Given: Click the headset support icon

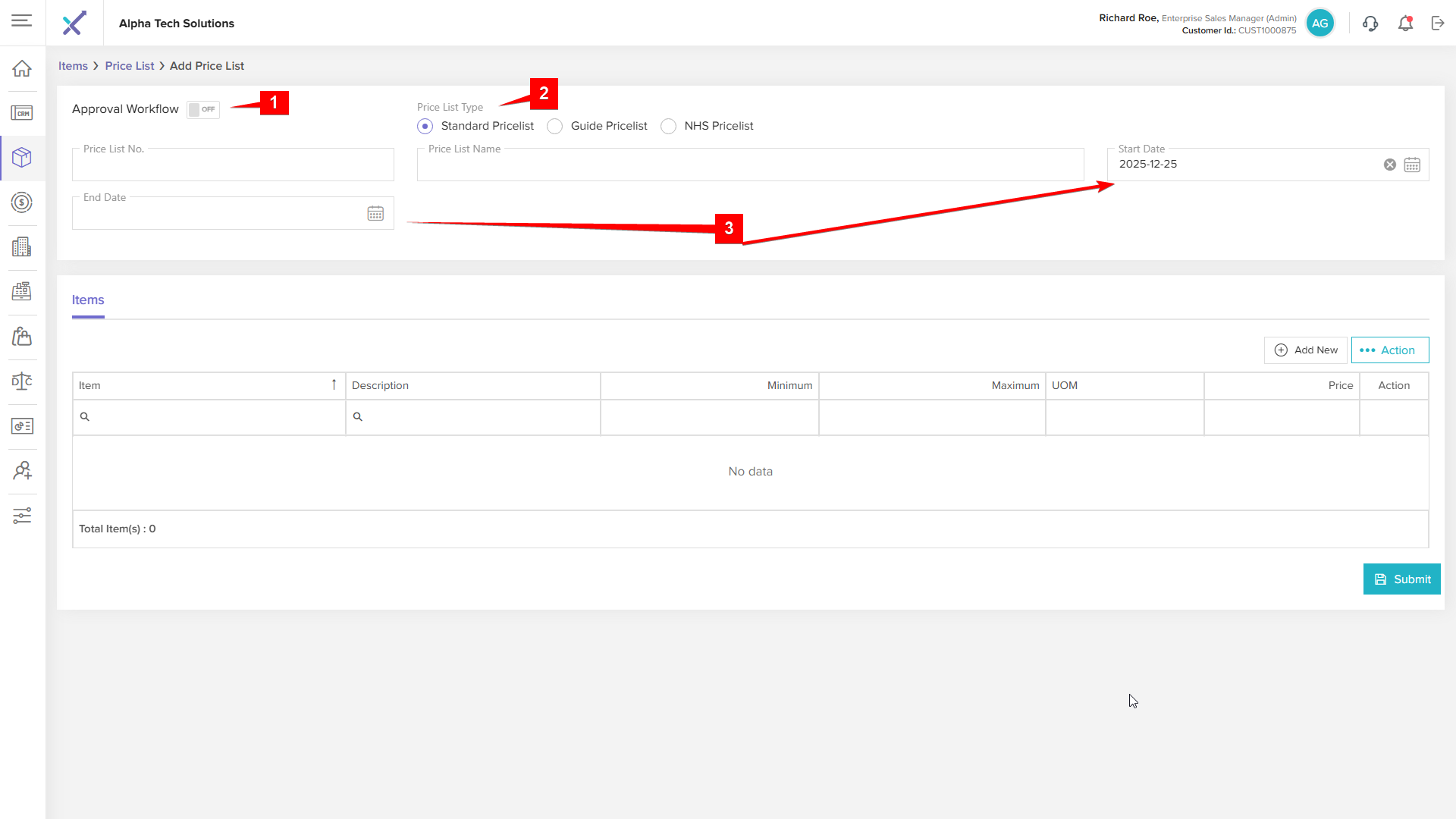Looking at the screenshot, I should tap(1370, 24).
